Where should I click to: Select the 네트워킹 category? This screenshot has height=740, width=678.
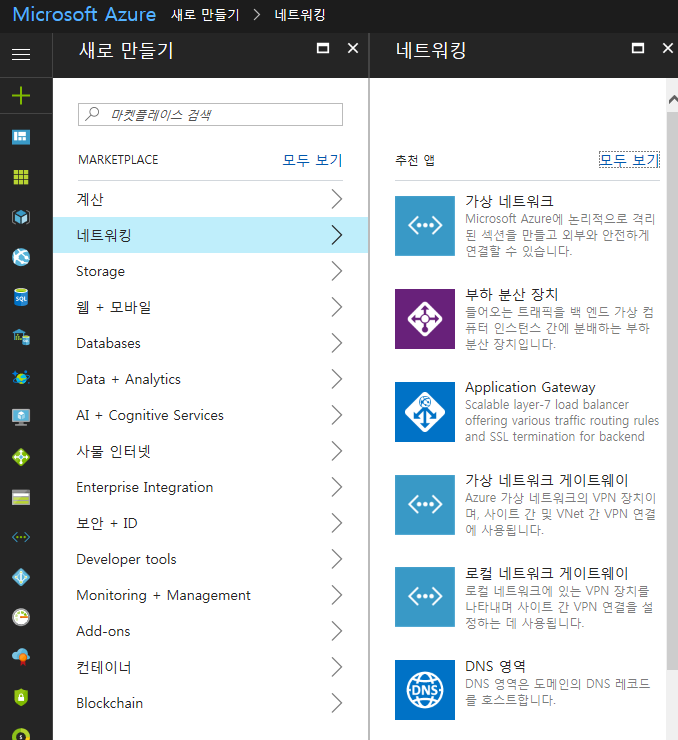(210, 235)
